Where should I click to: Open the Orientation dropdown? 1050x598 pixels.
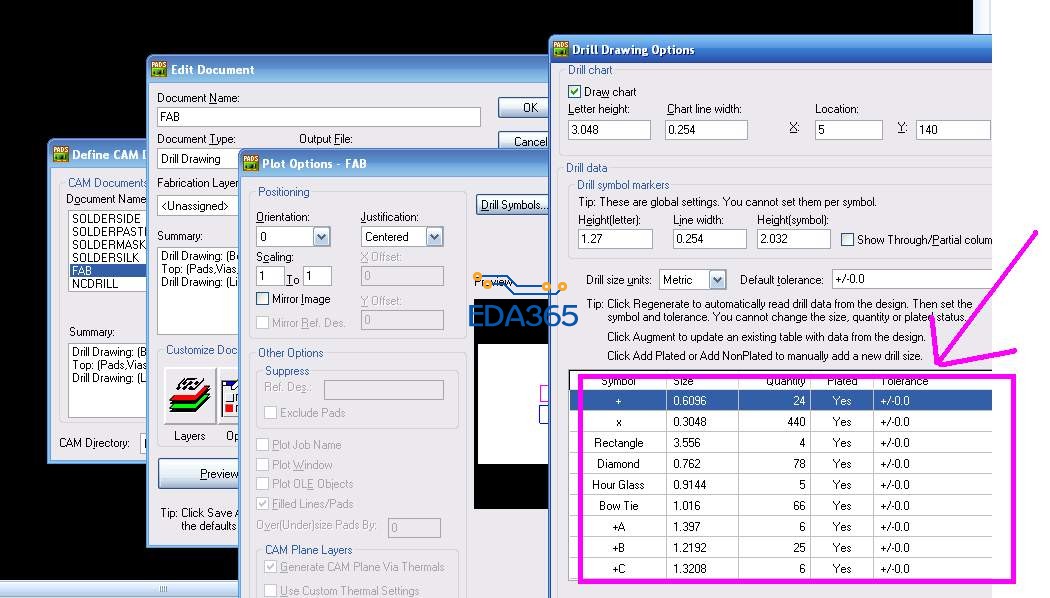click(x=321, y=236)
